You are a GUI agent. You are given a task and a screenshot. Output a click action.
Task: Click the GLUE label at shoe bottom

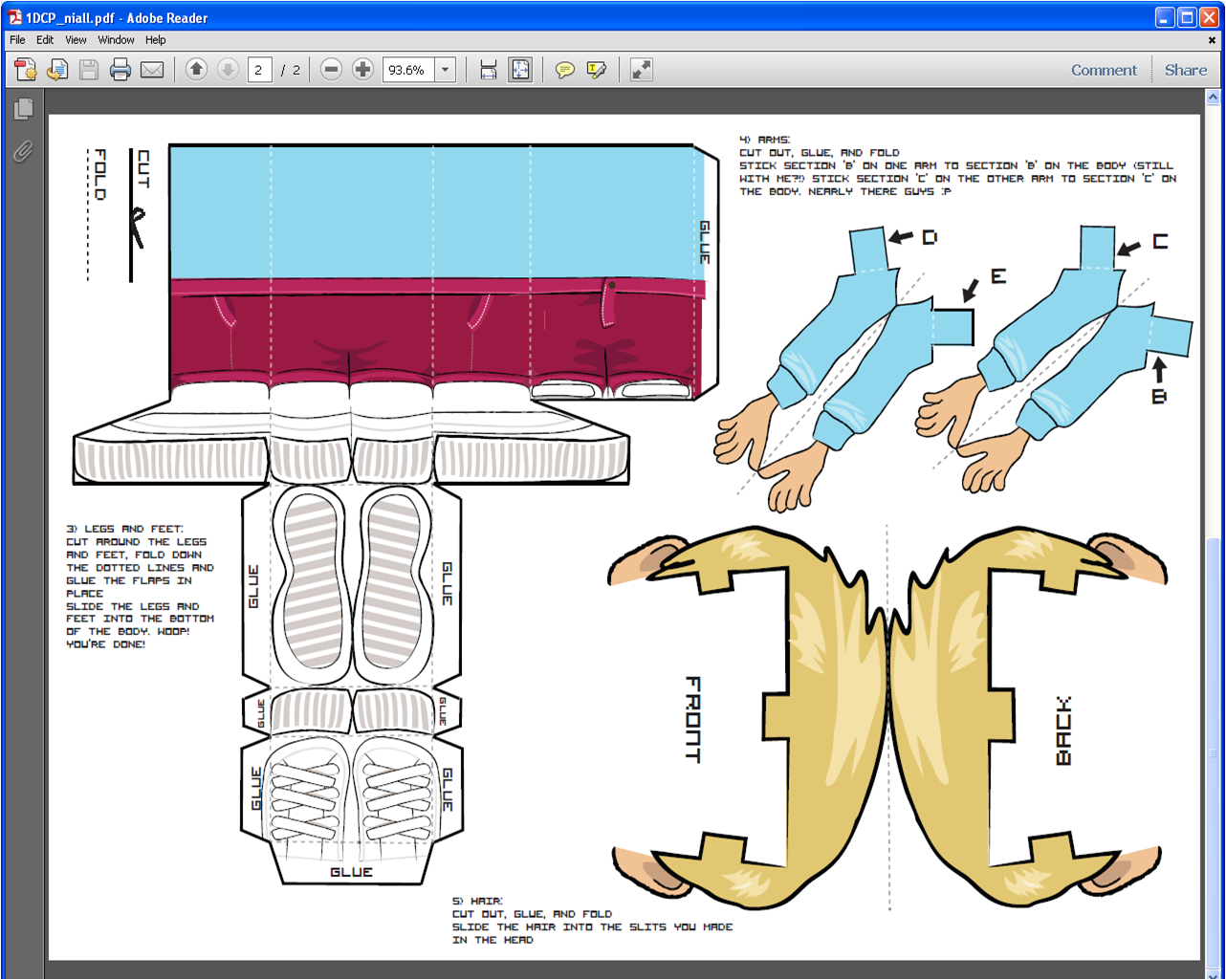coord(351,872)
